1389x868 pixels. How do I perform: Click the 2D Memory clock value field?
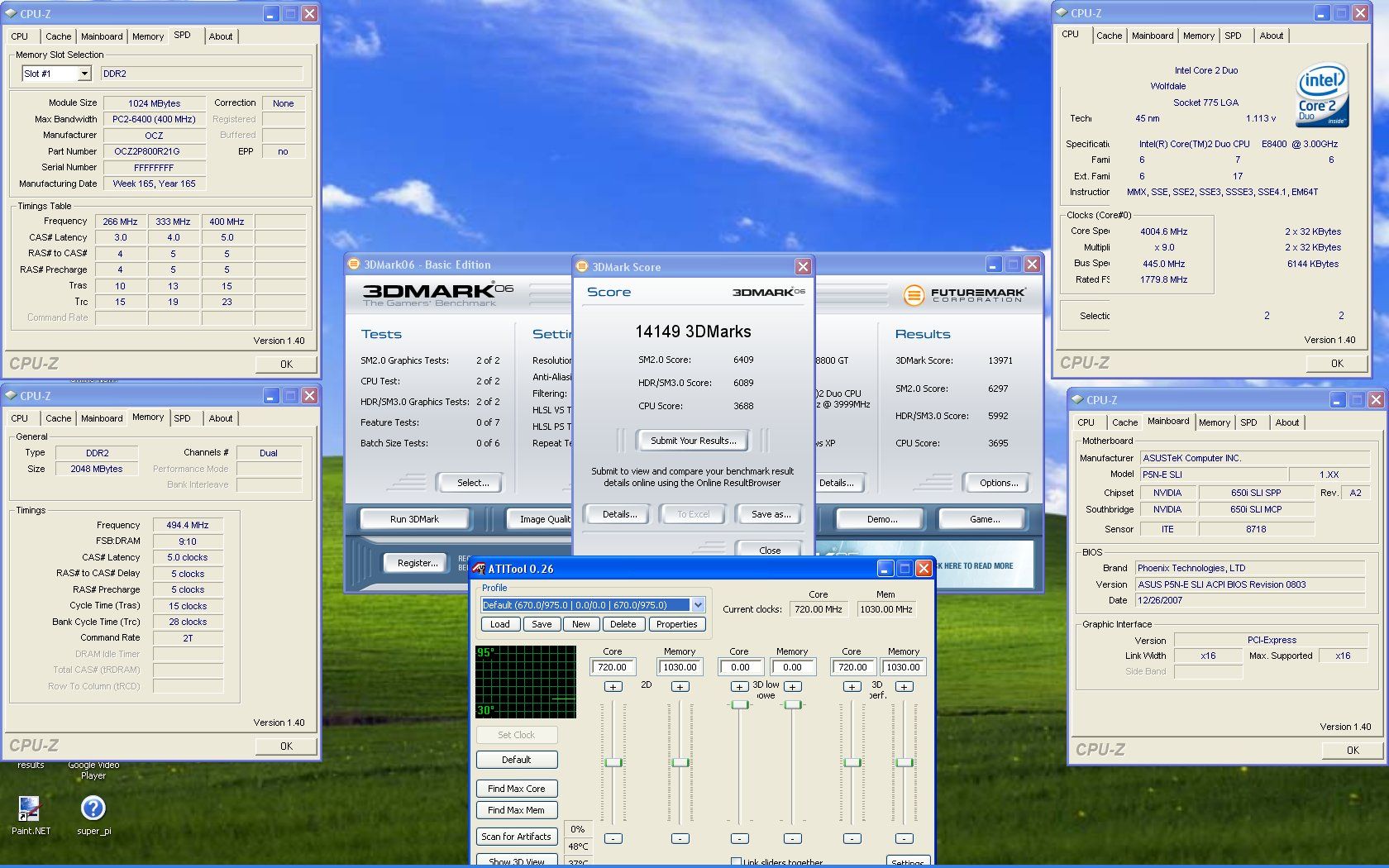[680, 667]
